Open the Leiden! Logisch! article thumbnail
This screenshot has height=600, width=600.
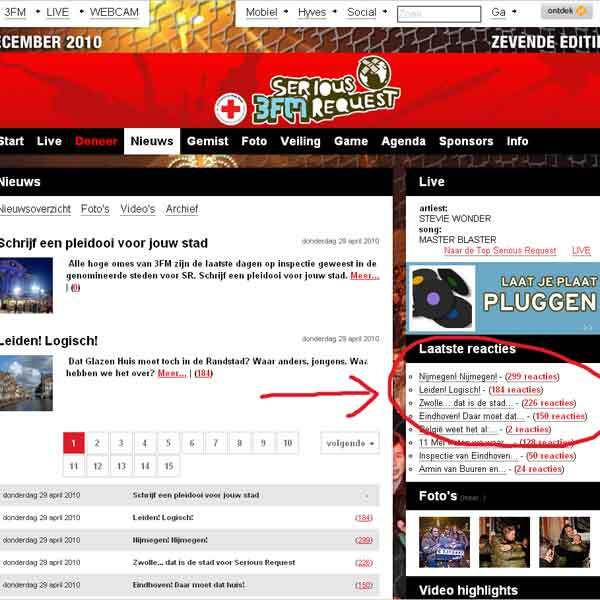[x=27, y=383]
